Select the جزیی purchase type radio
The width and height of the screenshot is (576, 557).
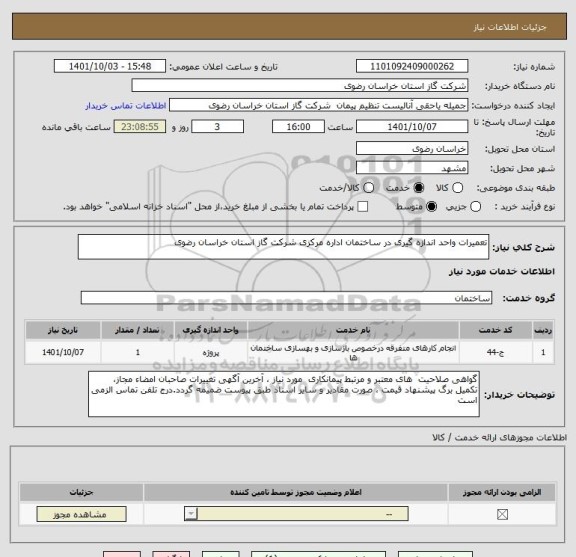click(x=475, y=206)
